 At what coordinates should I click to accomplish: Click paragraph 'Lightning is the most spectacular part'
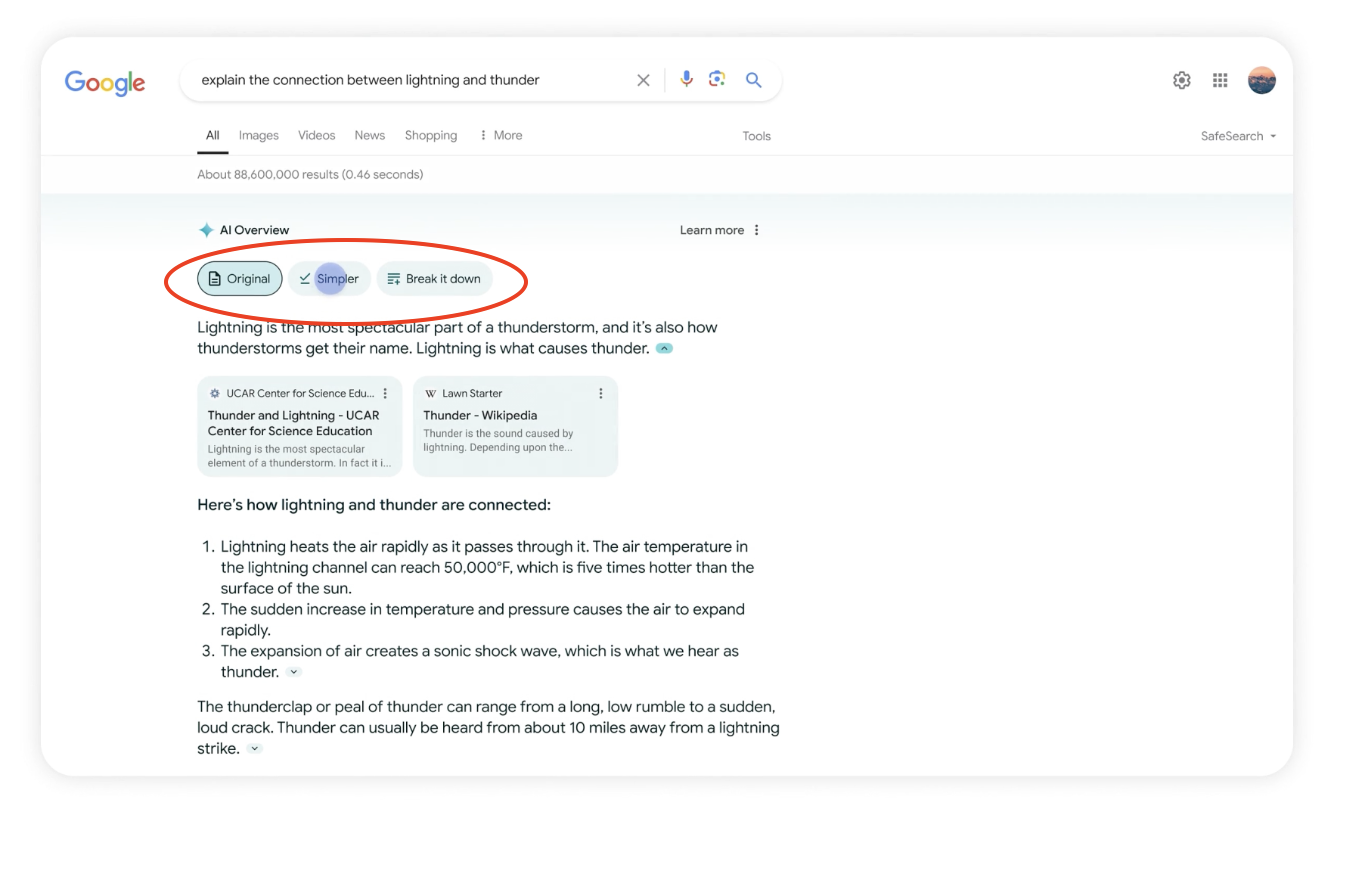[x=457, y=338]
